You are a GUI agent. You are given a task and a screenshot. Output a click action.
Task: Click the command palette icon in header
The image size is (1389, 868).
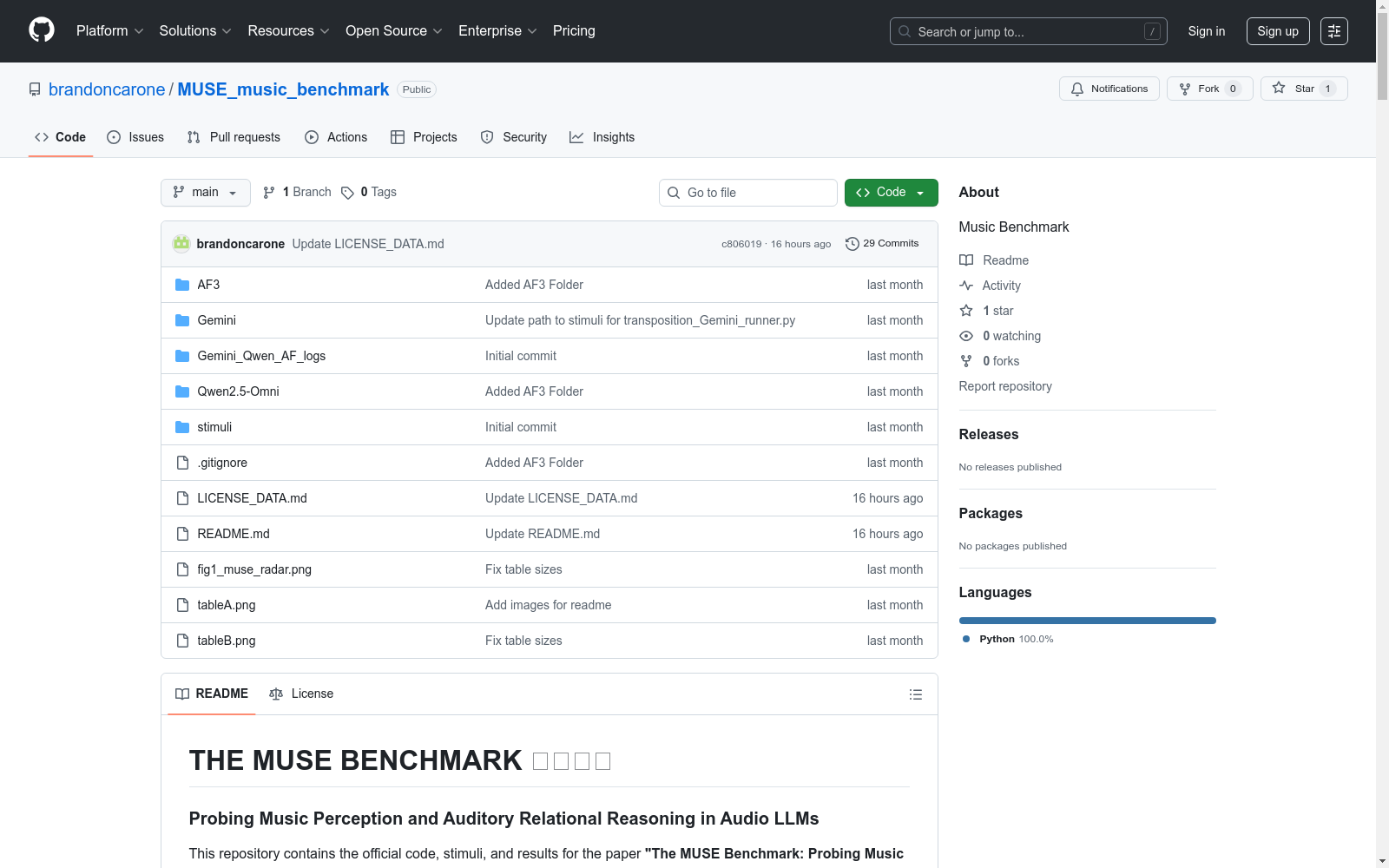(x=1334, y=31)
